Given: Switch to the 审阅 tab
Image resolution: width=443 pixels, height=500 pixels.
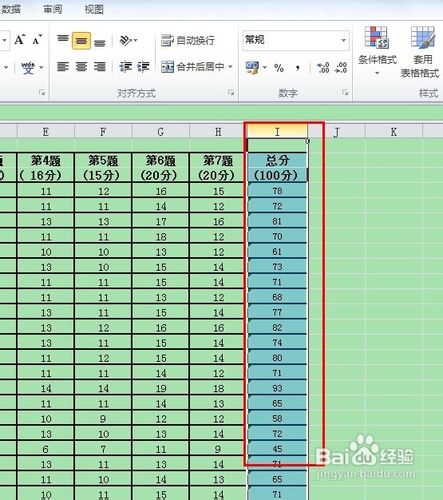Looking at the screenshot, I should (53, 9).
